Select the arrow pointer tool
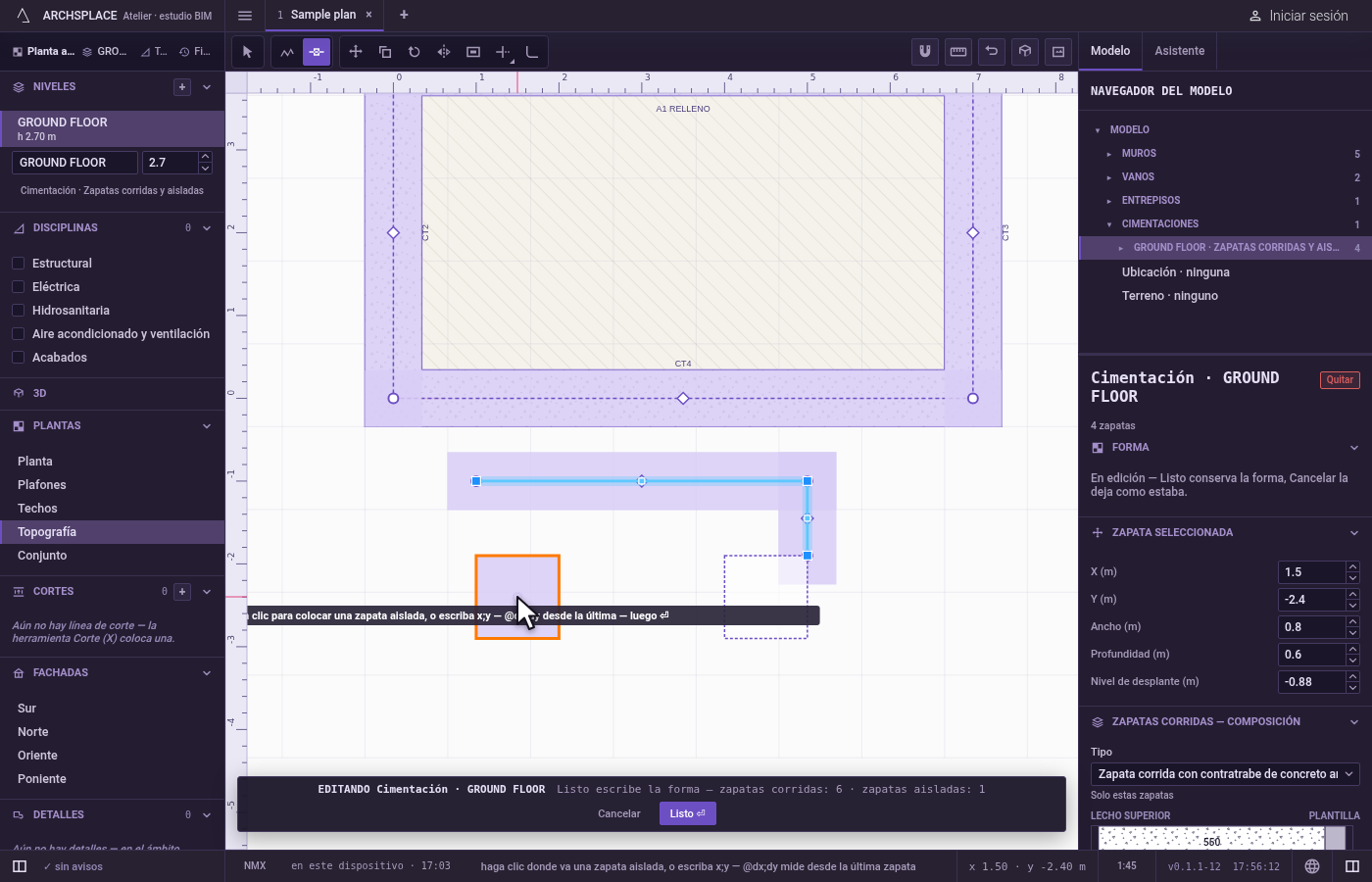Image resolution: width=1372 pixels, height=882 pixels. (x=247, y=52)
